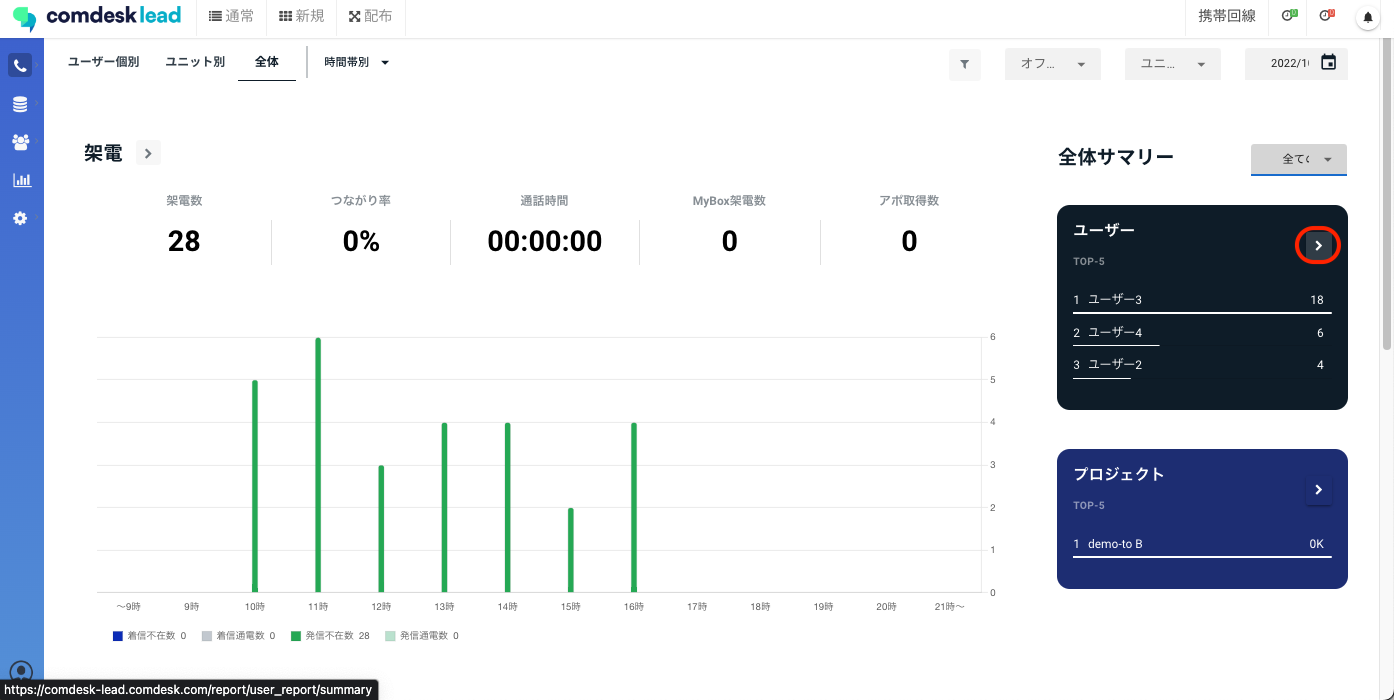Switch to the ユニット別 tab

pyautogui.click(x=195, y=62)
